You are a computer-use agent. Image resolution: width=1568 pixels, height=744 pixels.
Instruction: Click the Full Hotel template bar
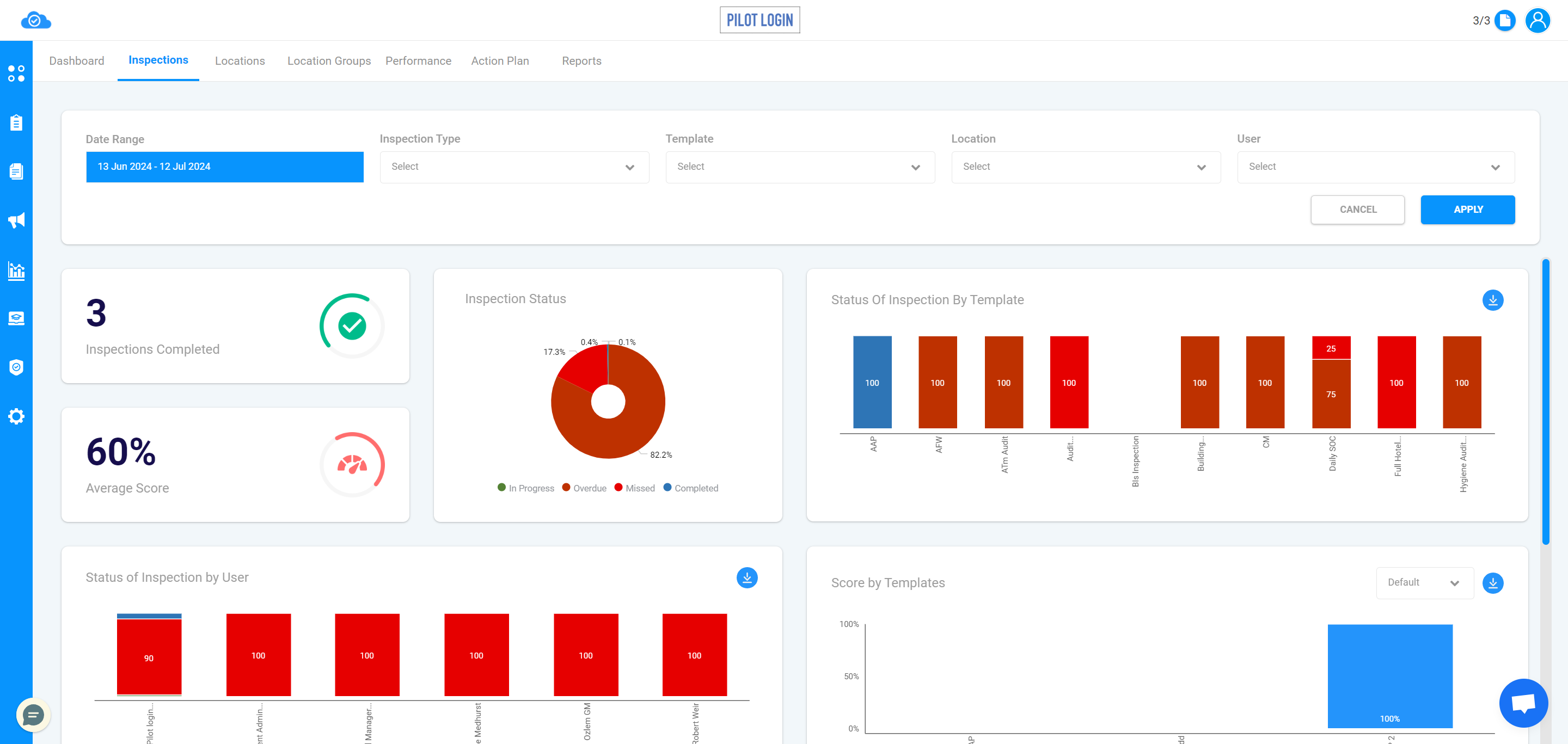[1396, 382]
